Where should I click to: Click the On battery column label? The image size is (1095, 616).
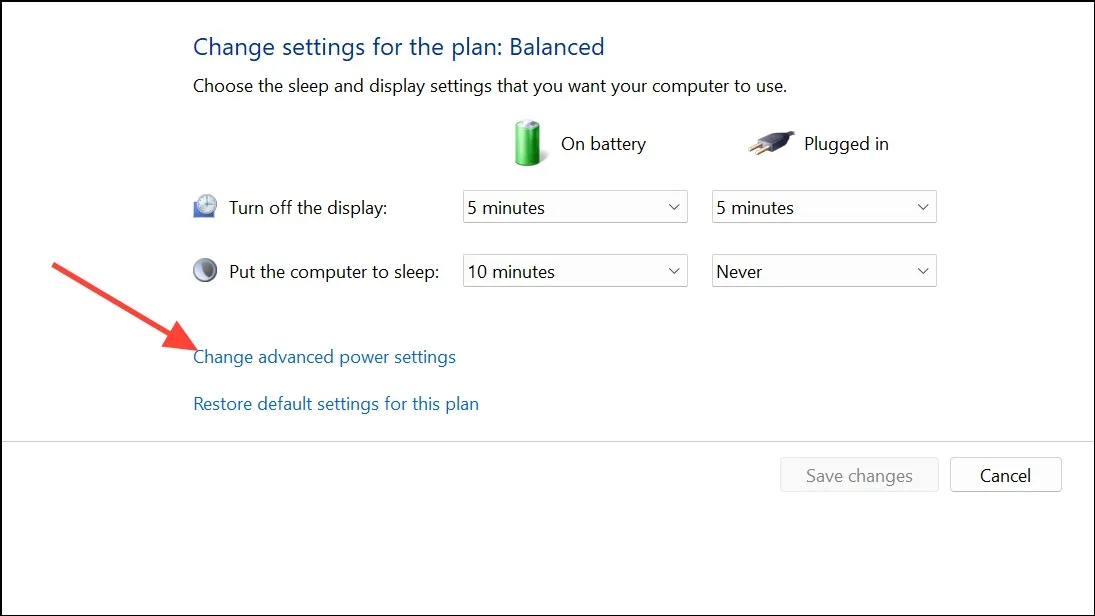pos(603,144)
